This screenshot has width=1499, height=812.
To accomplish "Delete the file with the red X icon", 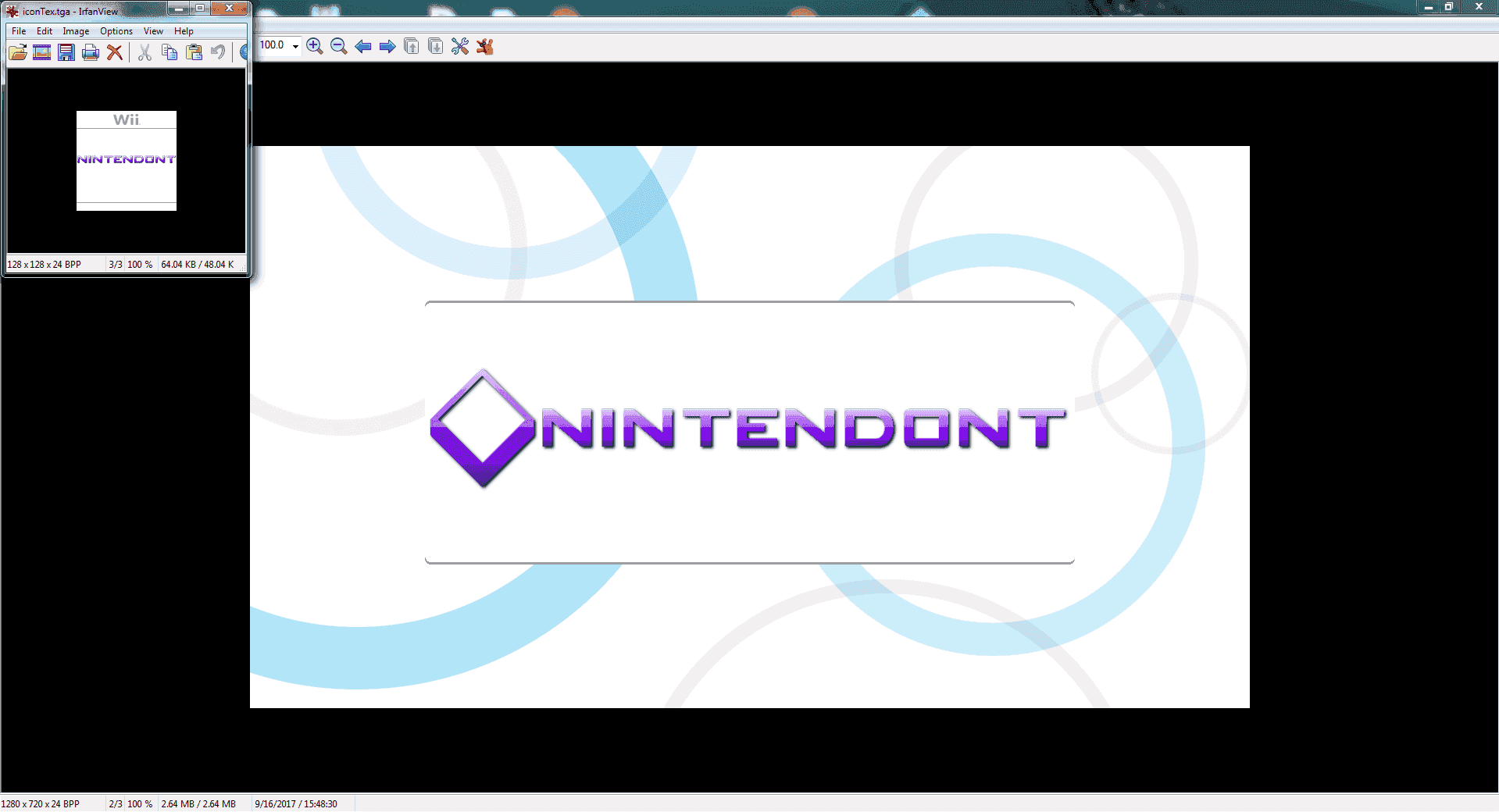I will pos(115,52).
